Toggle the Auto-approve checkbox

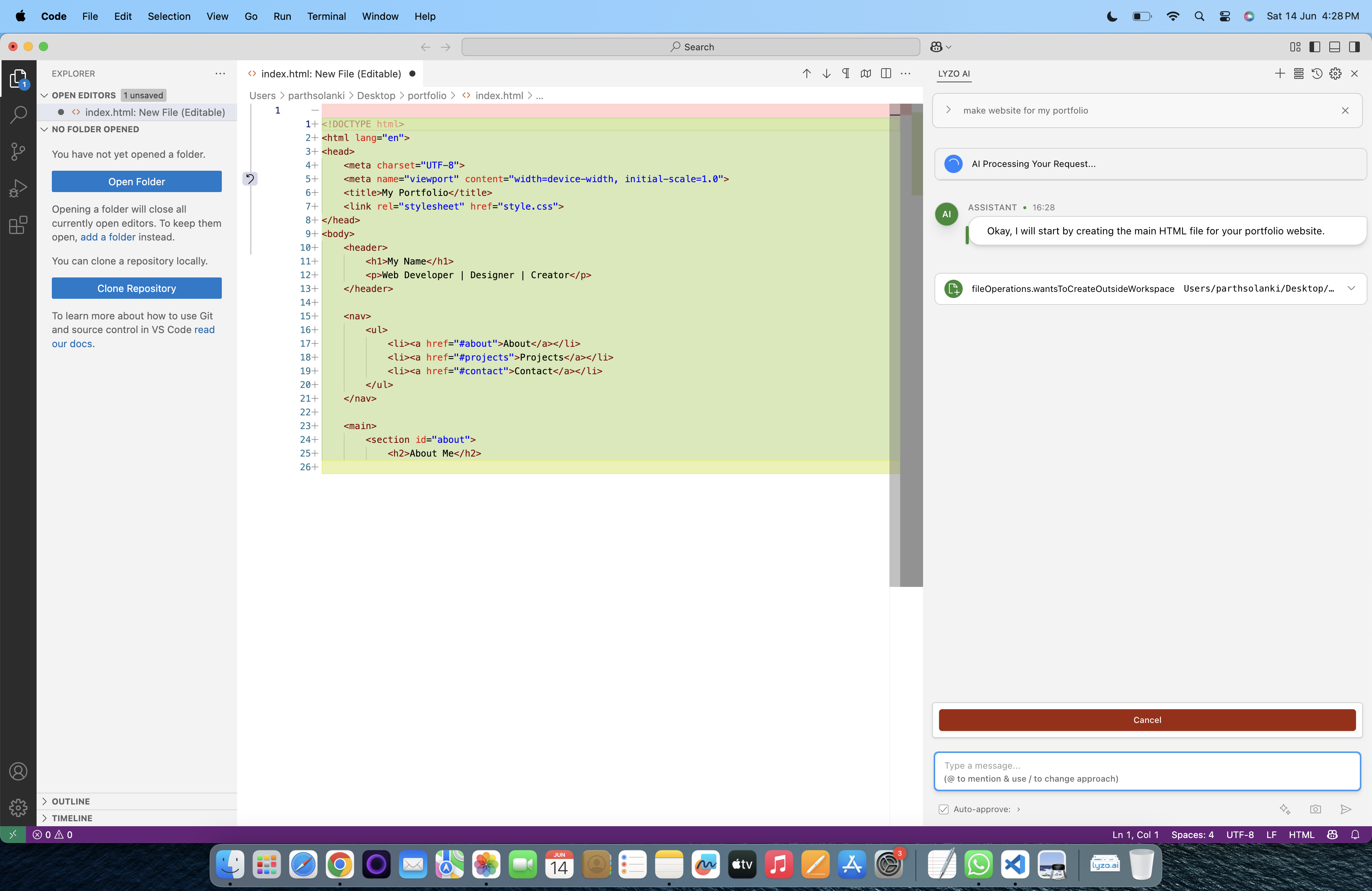point(944,809)
